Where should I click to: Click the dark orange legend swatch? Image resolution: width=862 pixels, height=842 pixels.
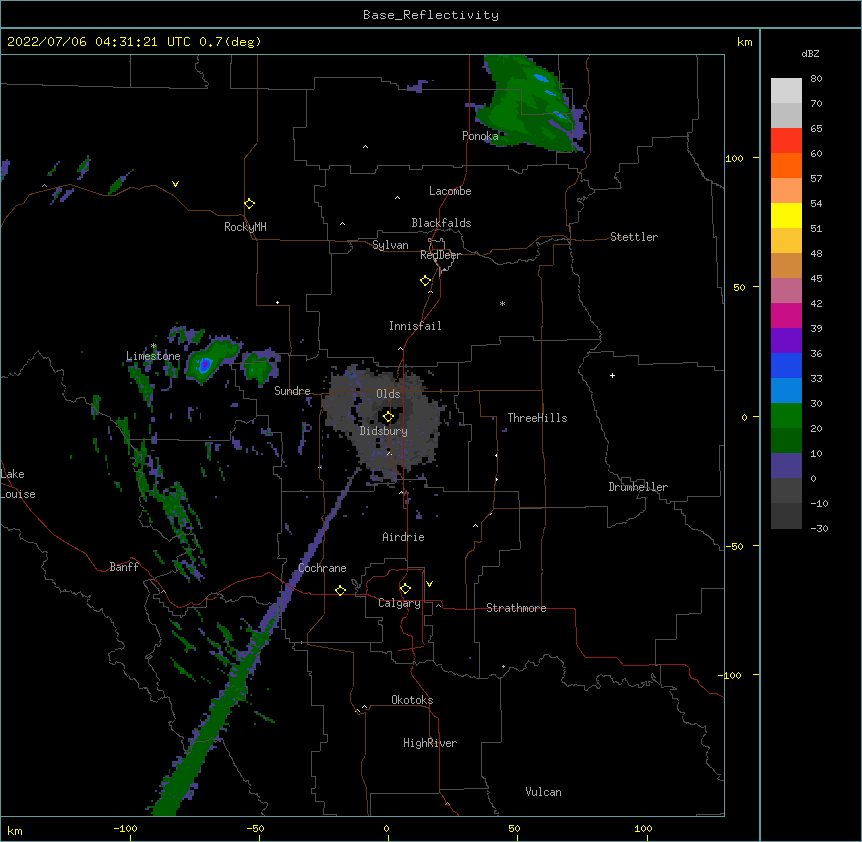[786, 165]
